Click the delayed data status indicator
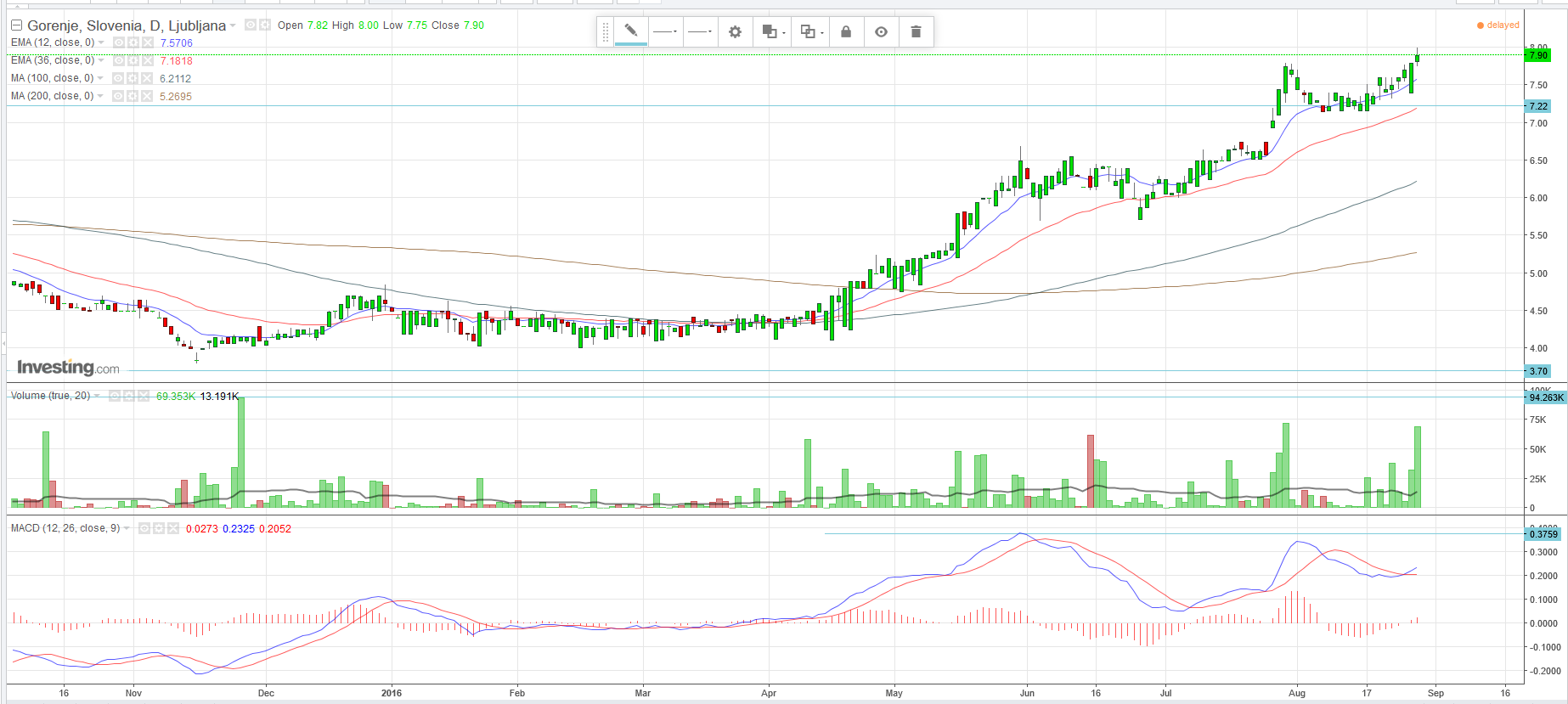 point(1498,25)
